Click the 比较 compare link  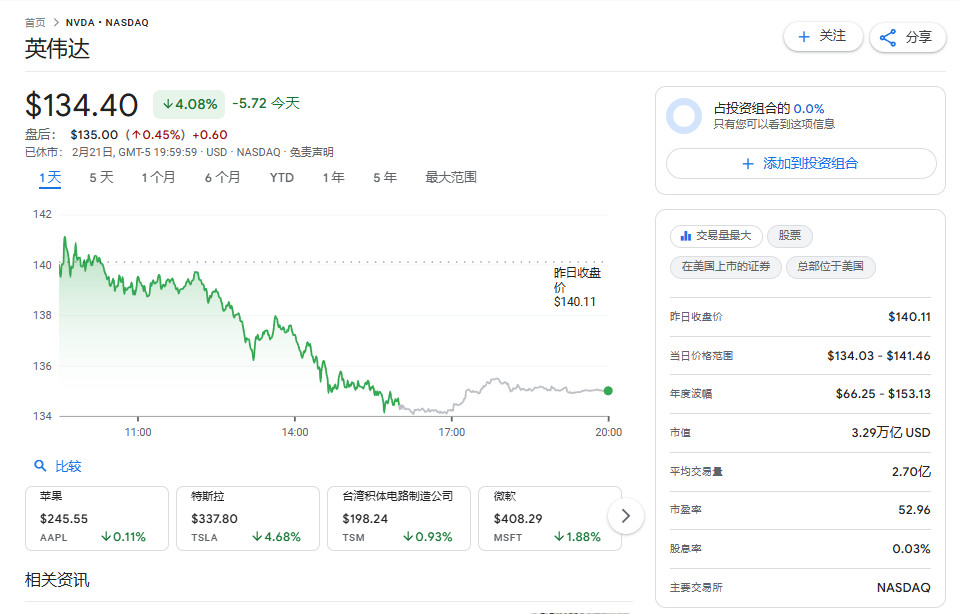pos(68,466)
